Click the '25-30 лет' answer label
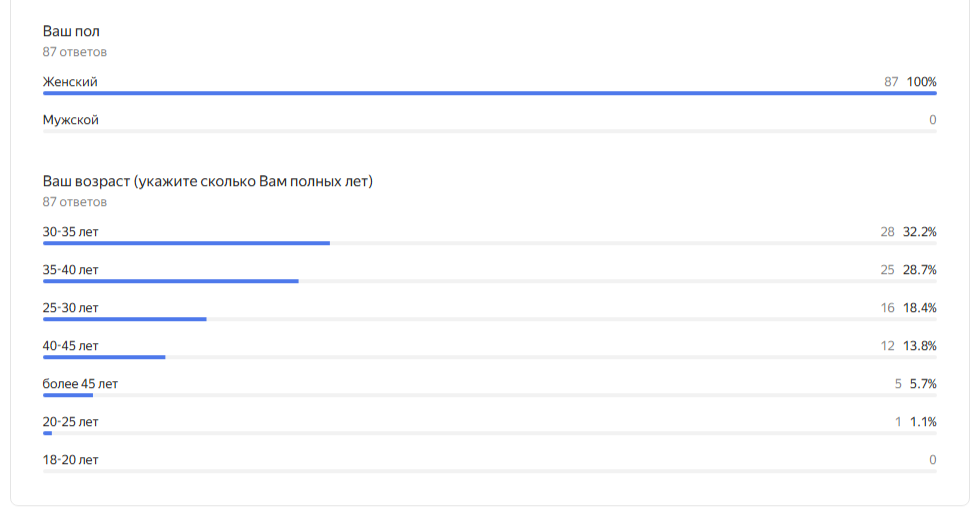 click(x=70, y=308)
